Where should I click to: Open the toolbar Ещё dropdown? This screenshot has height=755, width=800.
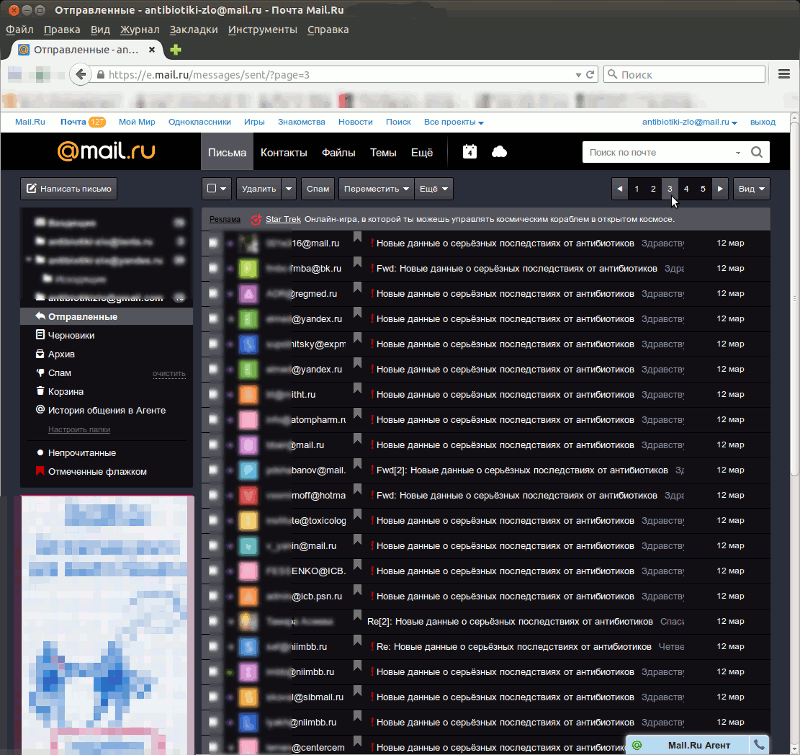[434, 189]
